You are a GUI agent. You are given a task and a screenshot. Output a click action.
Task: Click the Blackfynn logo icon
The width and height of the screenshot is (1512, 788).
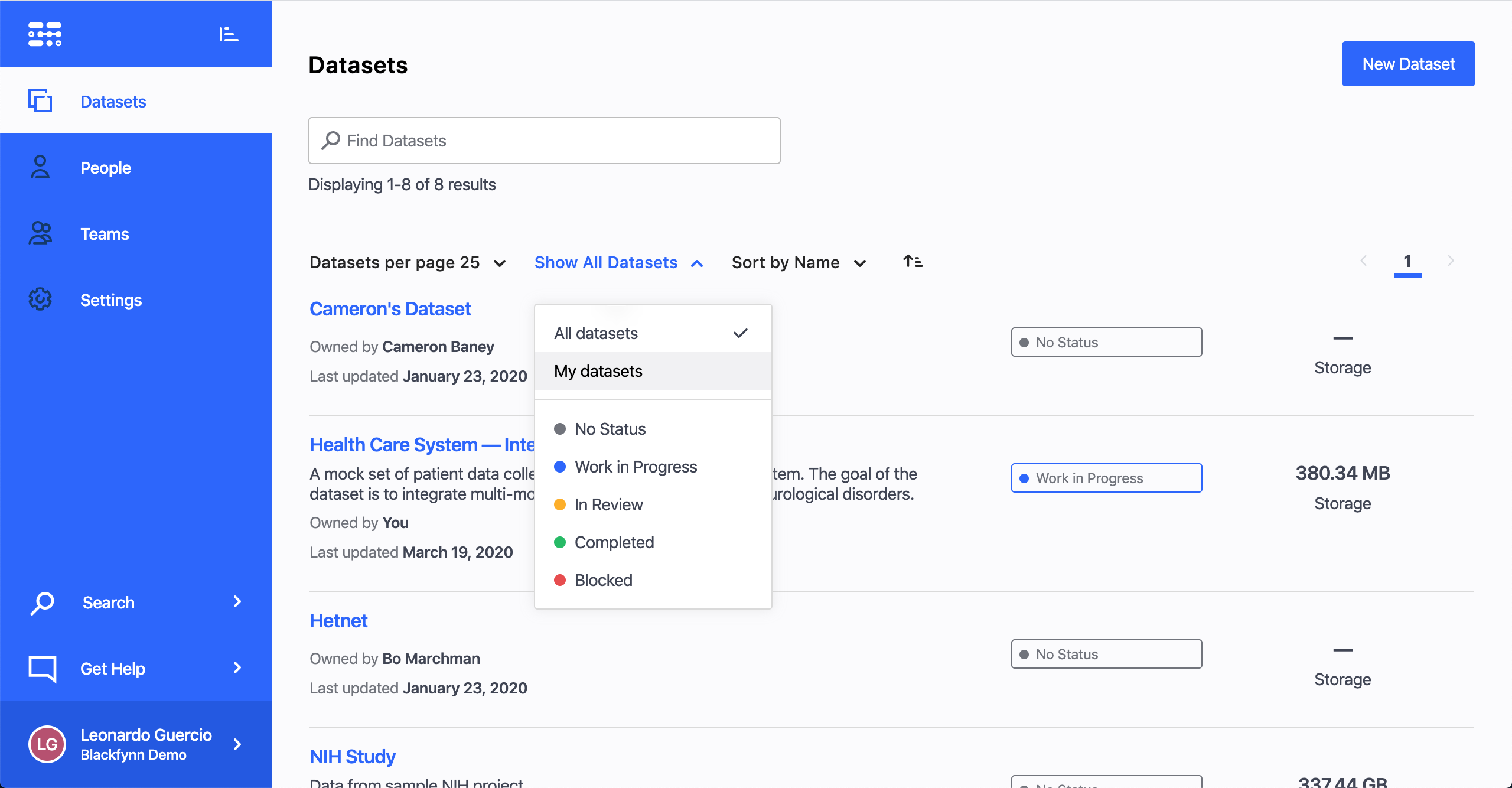[45, 34]
